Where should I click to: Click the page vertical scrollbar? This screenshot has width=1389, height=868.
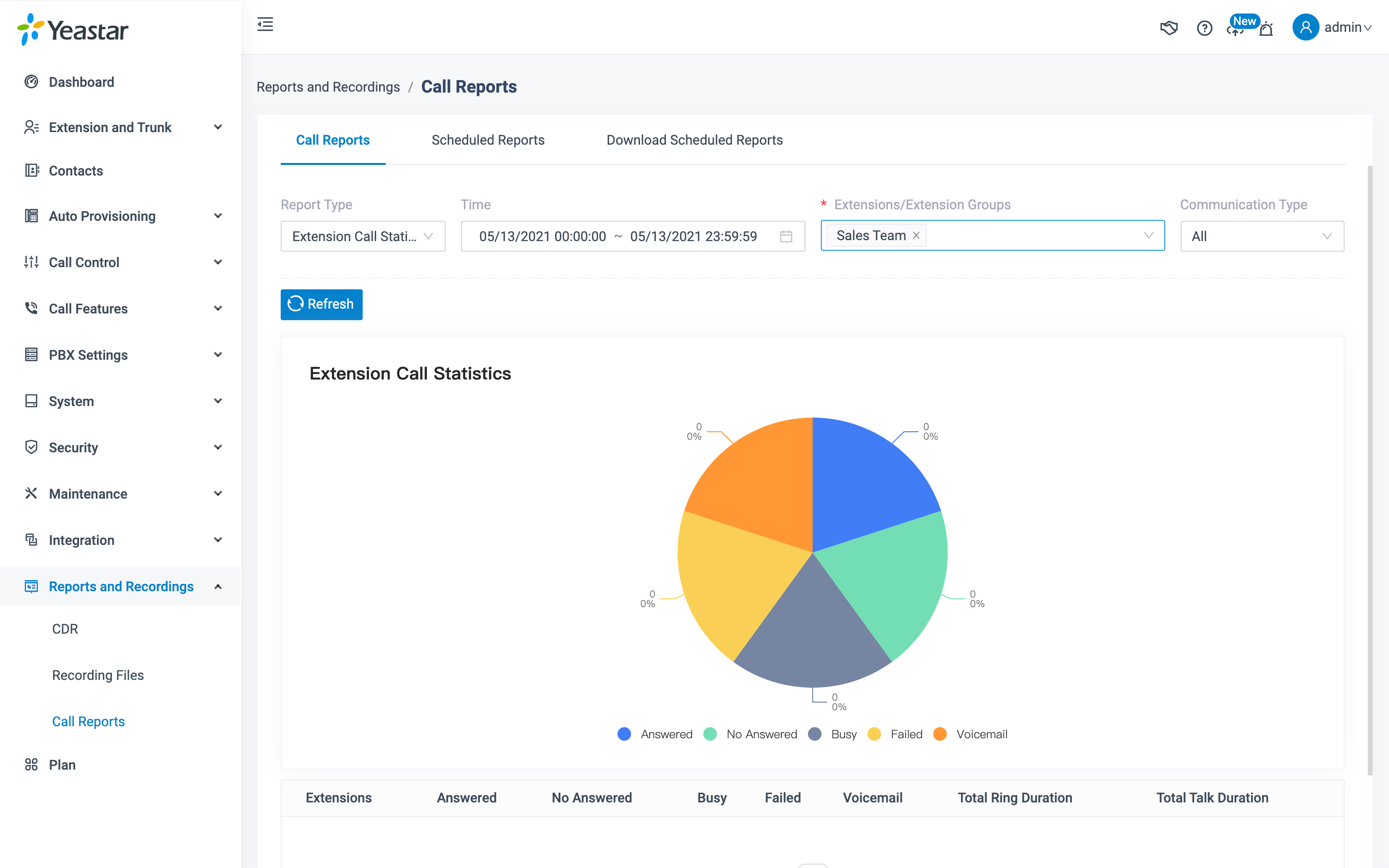click(1370, 471)
